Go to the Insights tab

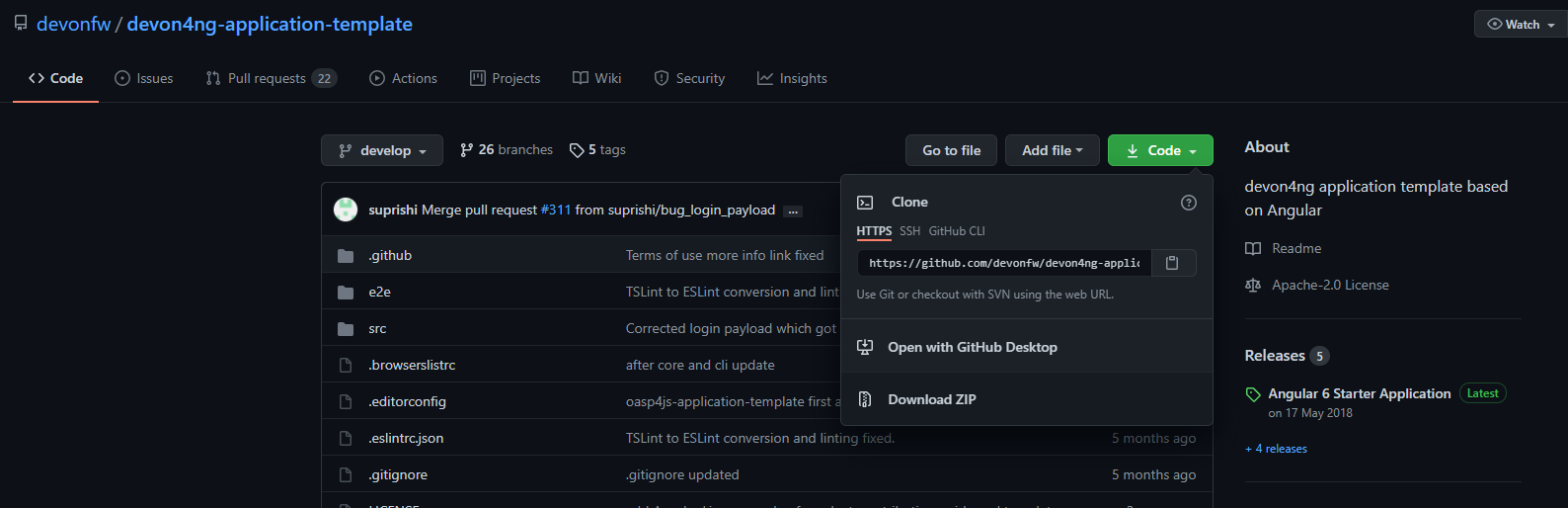(792, 78)
